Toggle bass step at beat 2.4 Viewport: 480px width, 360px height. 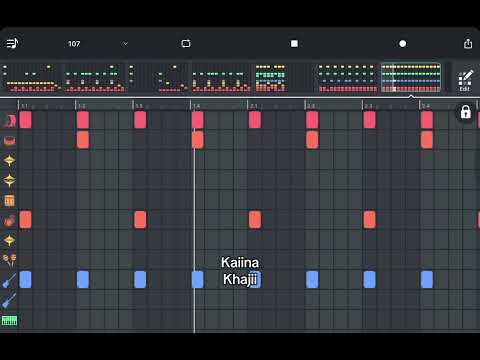point(427,280)
